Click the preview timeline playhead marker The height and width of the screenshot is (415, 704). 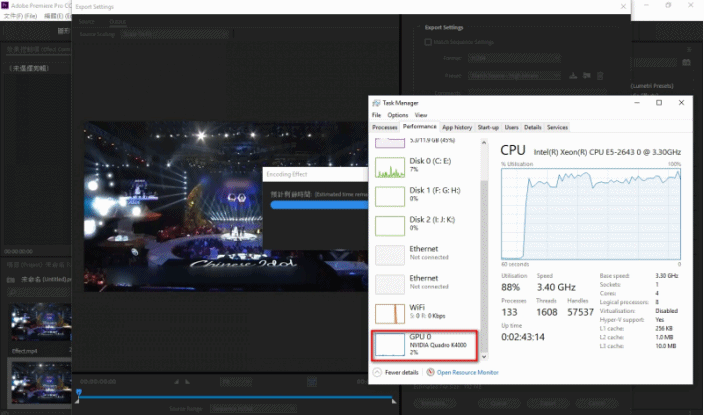[79, 393]
